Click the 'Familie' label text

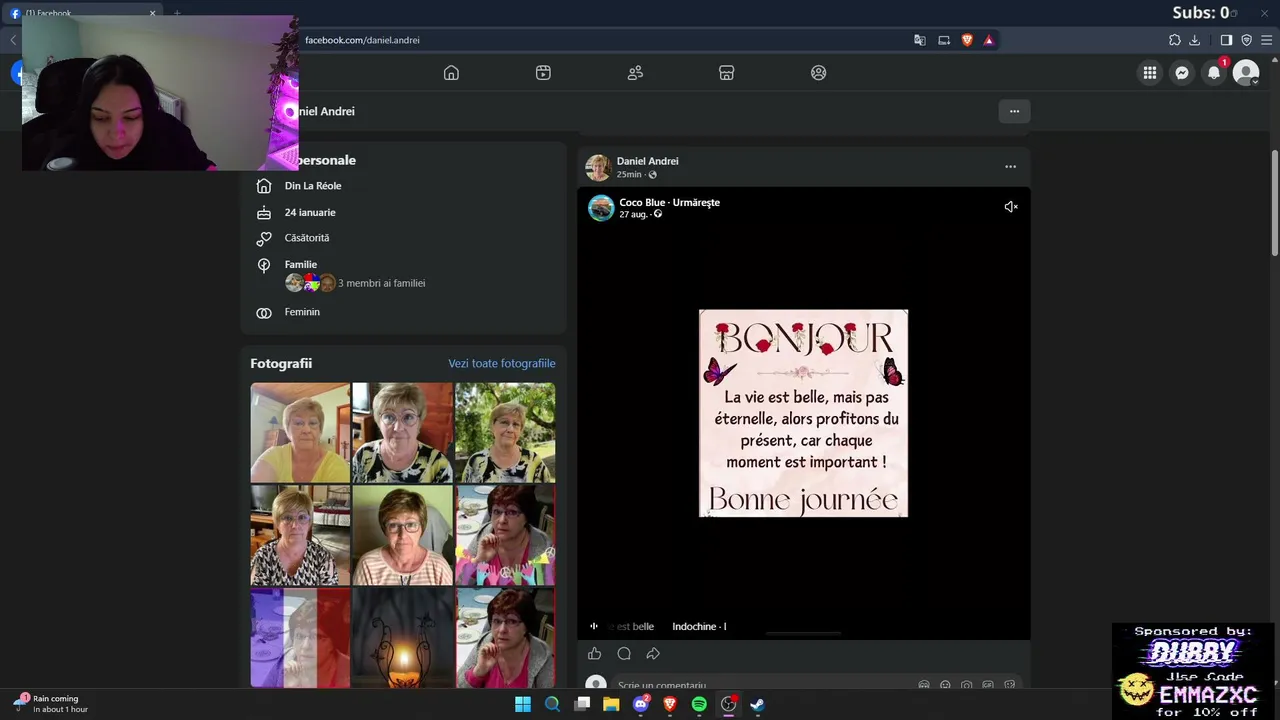pos(301,264)
